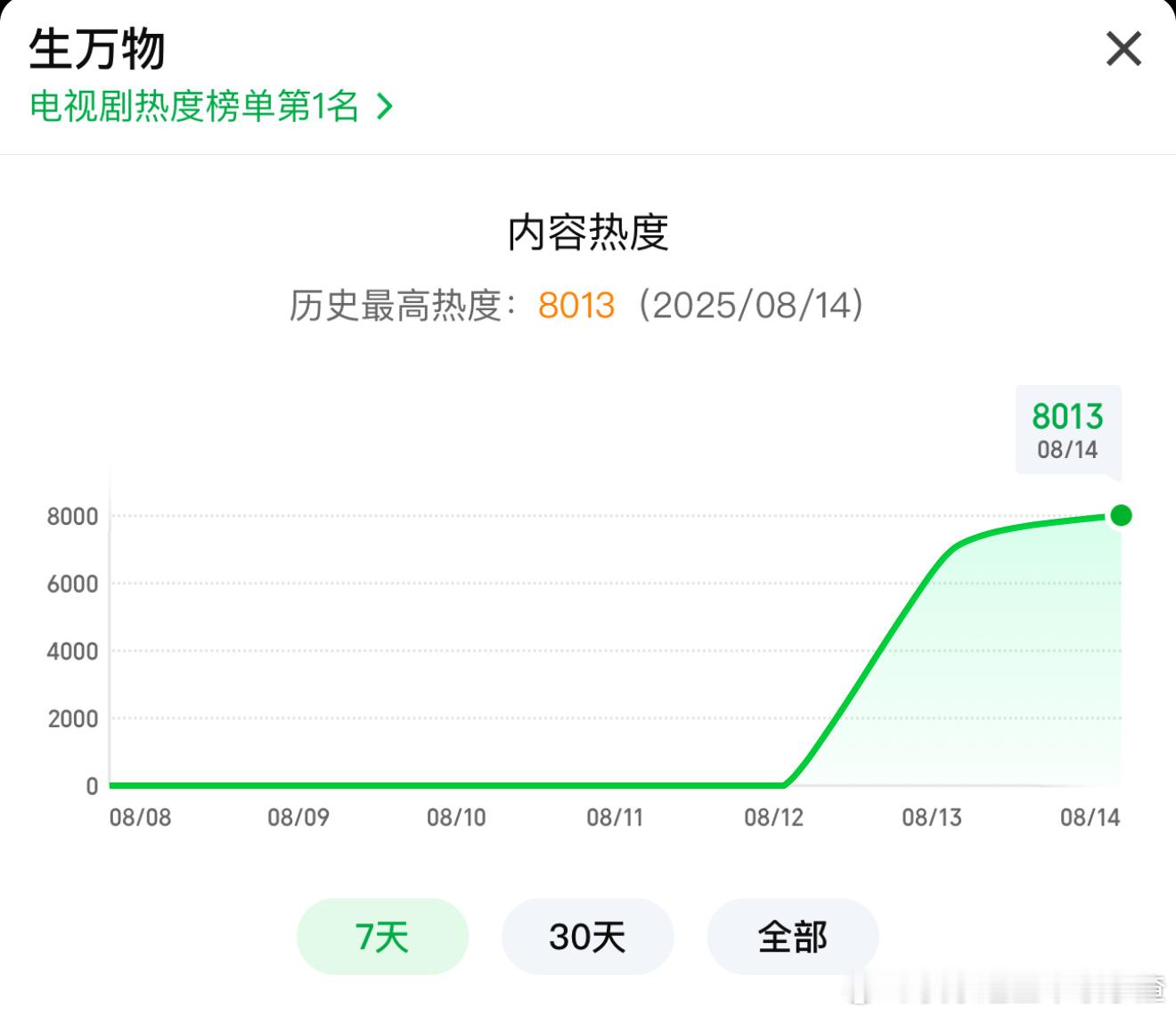Click the 08/13 x-axis label
Screen dimensions: 1176x1016
932,817
